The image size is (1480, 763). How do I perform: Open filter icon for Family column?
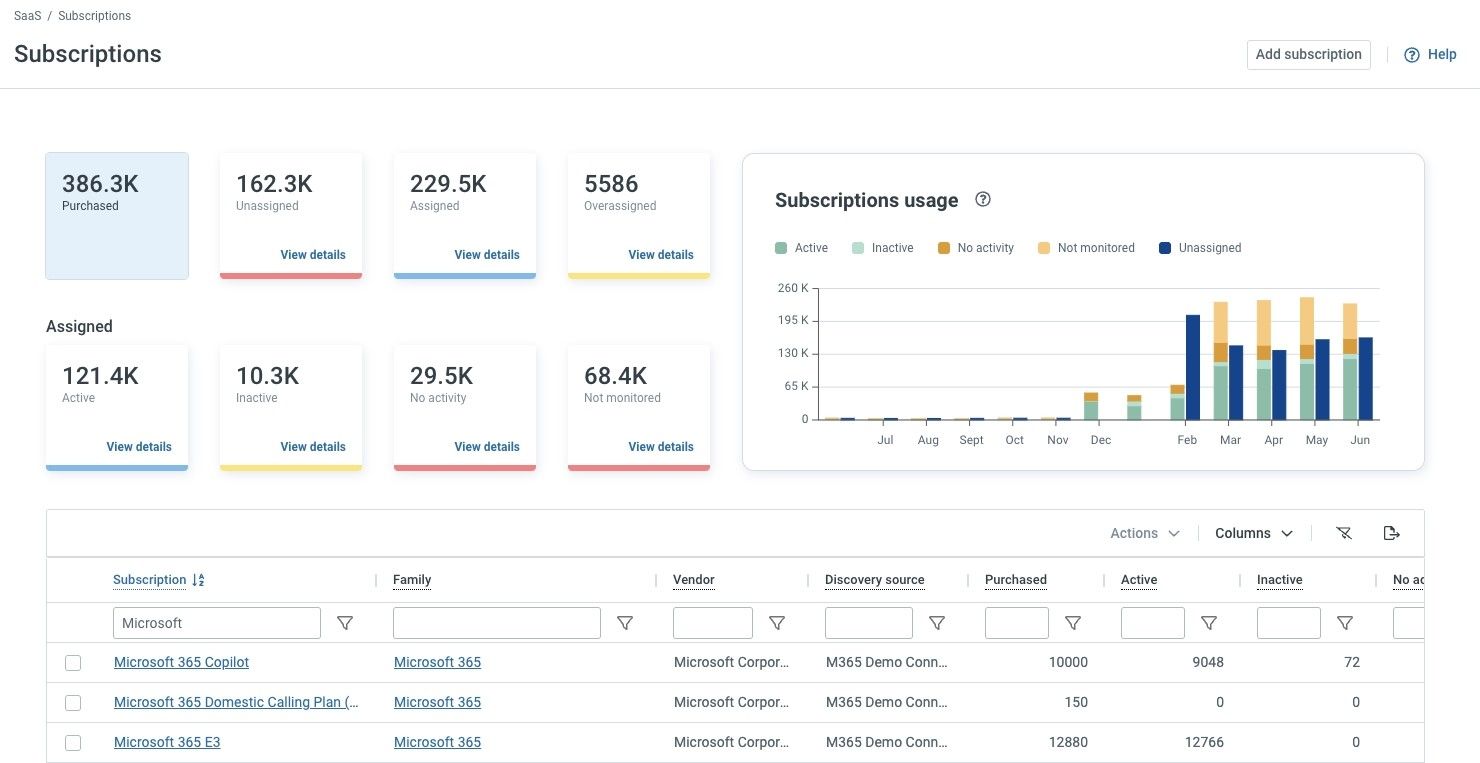tap(625, 623)
